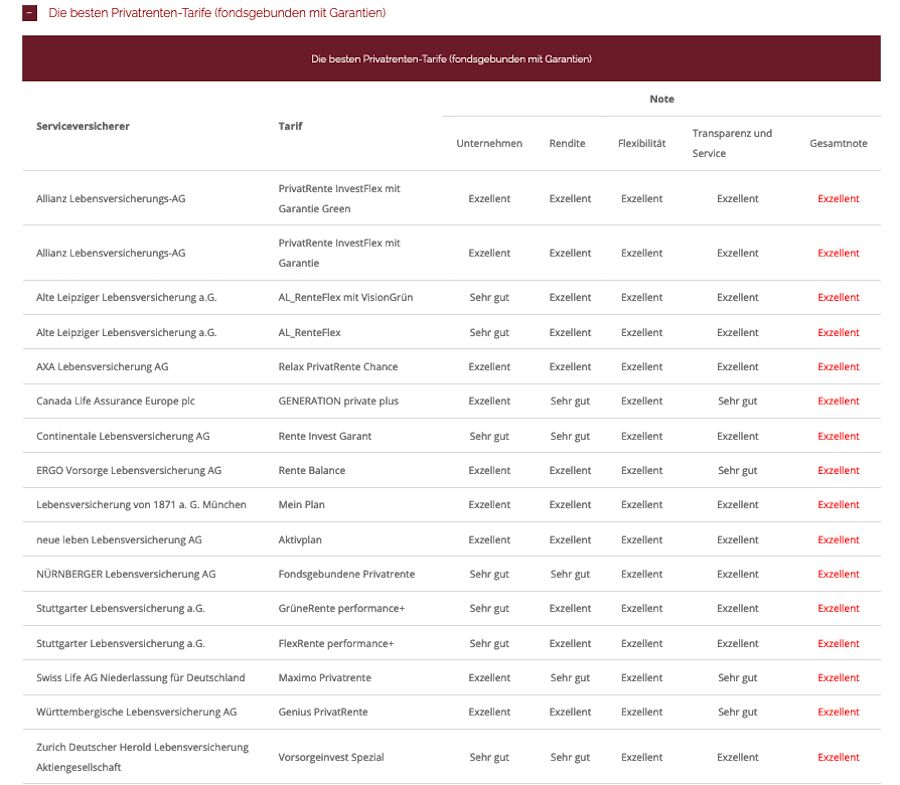Click Gesamtnote 'Exzellent' in FlexRente performance+ row

tap(839, 644)
